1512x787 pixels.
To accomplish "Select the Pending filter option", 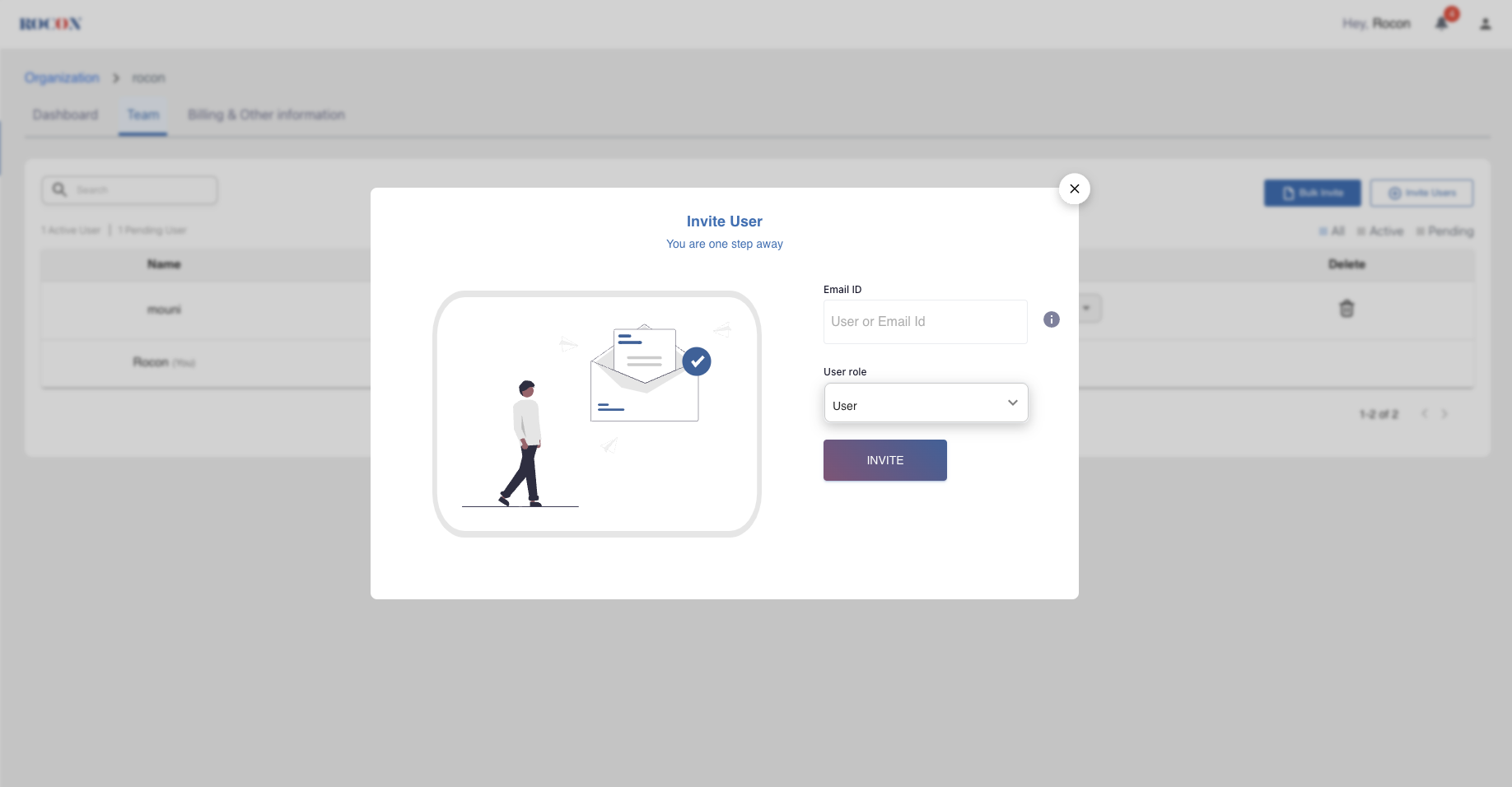I will [1445, 231].
